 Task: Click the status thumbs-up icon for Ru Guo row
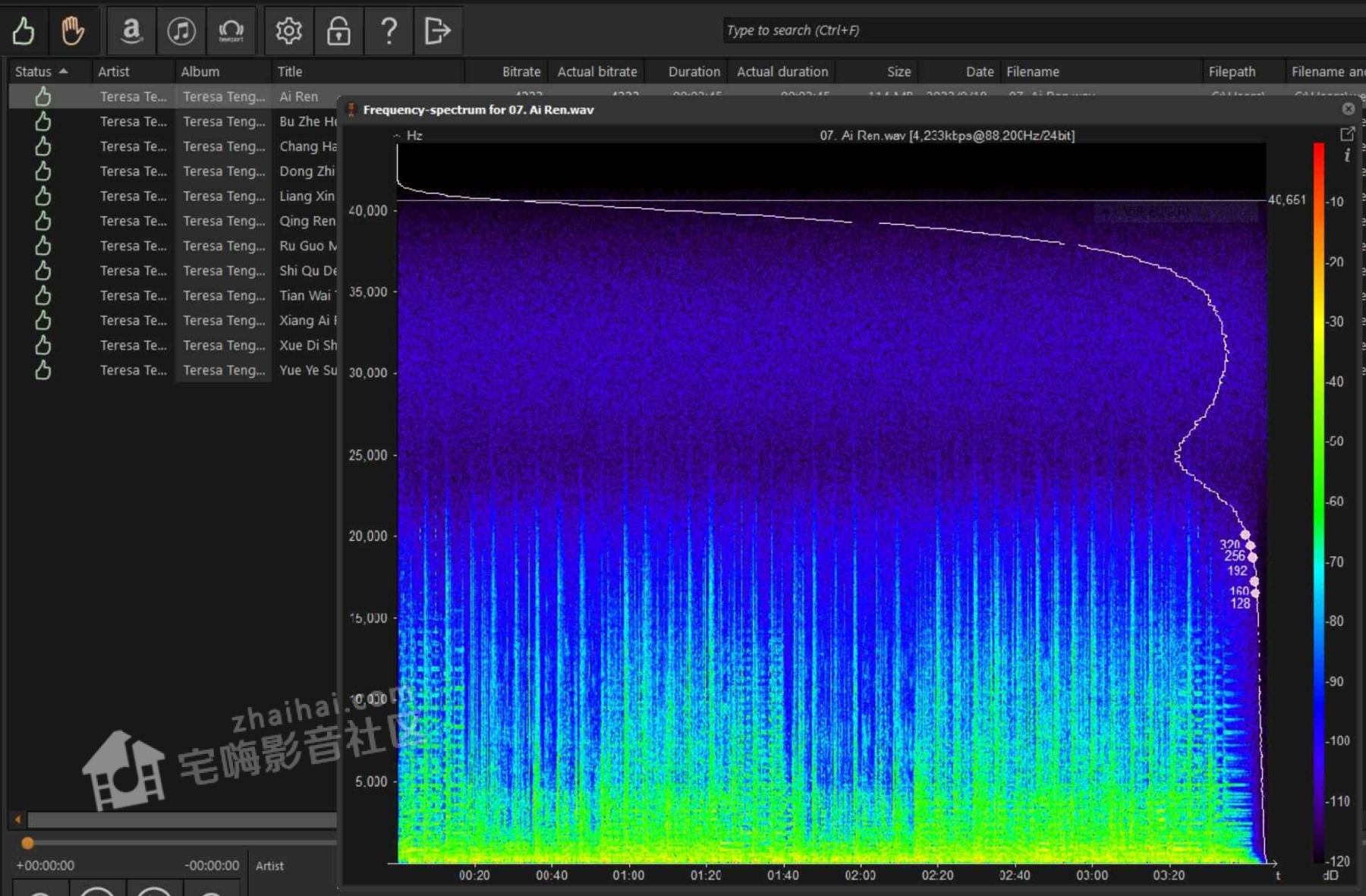coord(43,246)
